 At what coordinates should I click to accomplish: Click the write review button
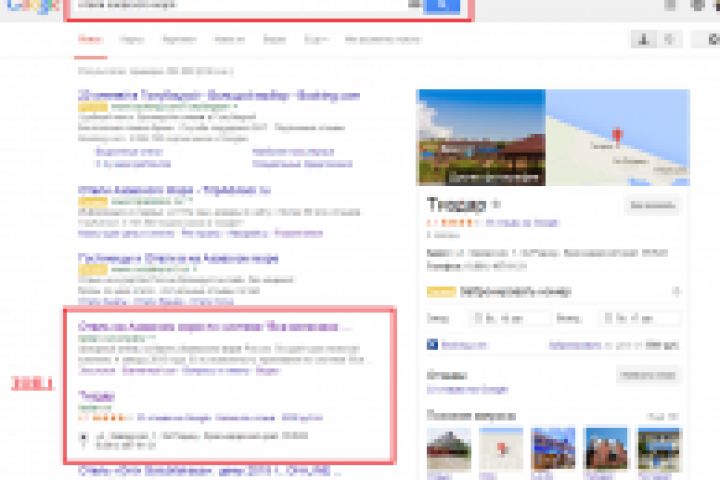point(648,375)
